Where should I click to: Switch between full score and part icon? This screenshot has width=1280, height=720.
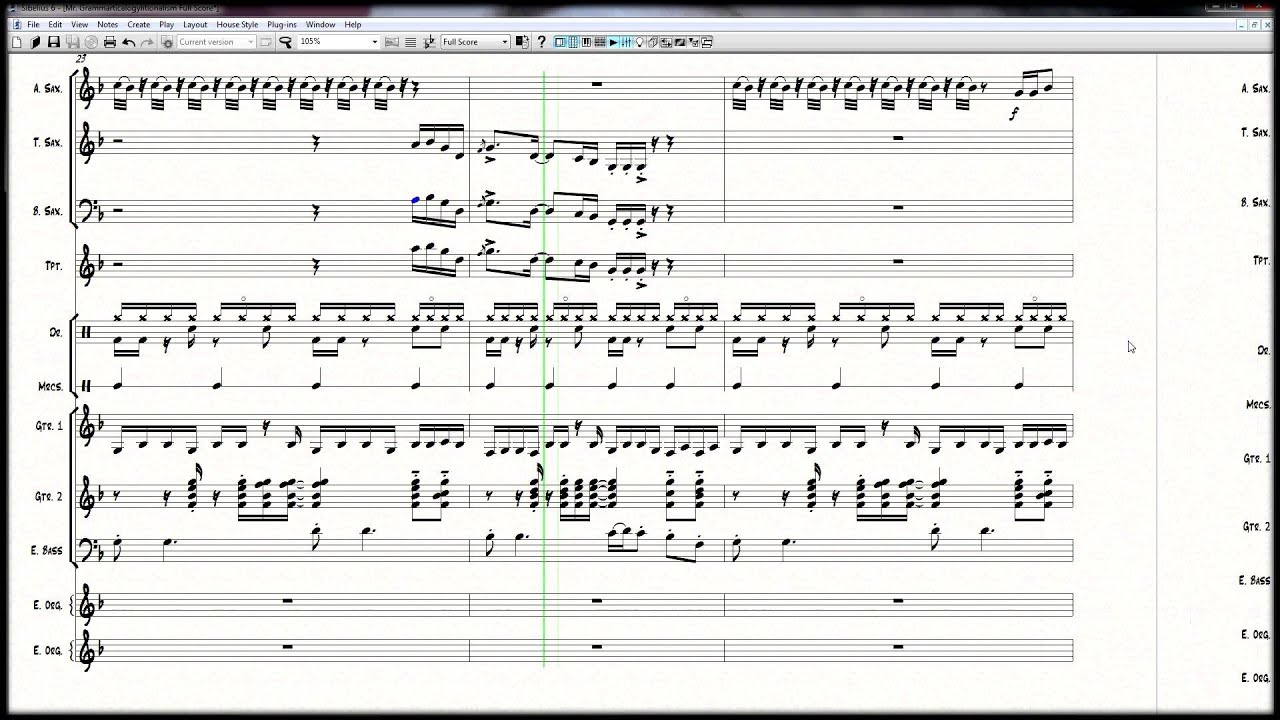tap(522, 42)
